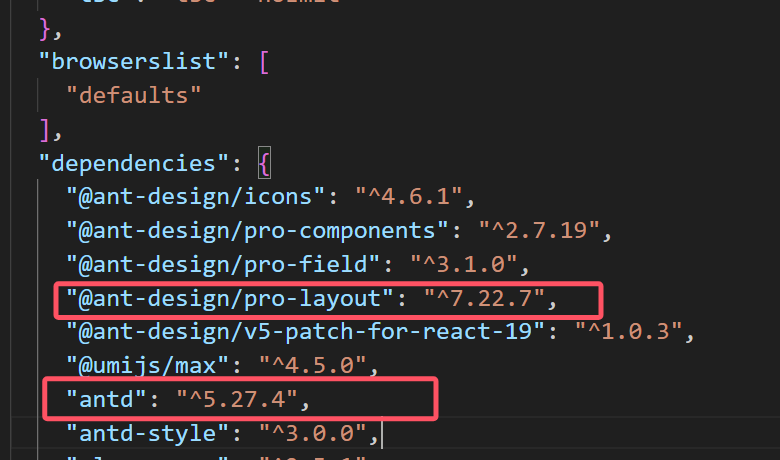The width and height of the screenshot is (780, 460).
Task: Click the "^7.22.7" version value
Action: tap(485, 298)
